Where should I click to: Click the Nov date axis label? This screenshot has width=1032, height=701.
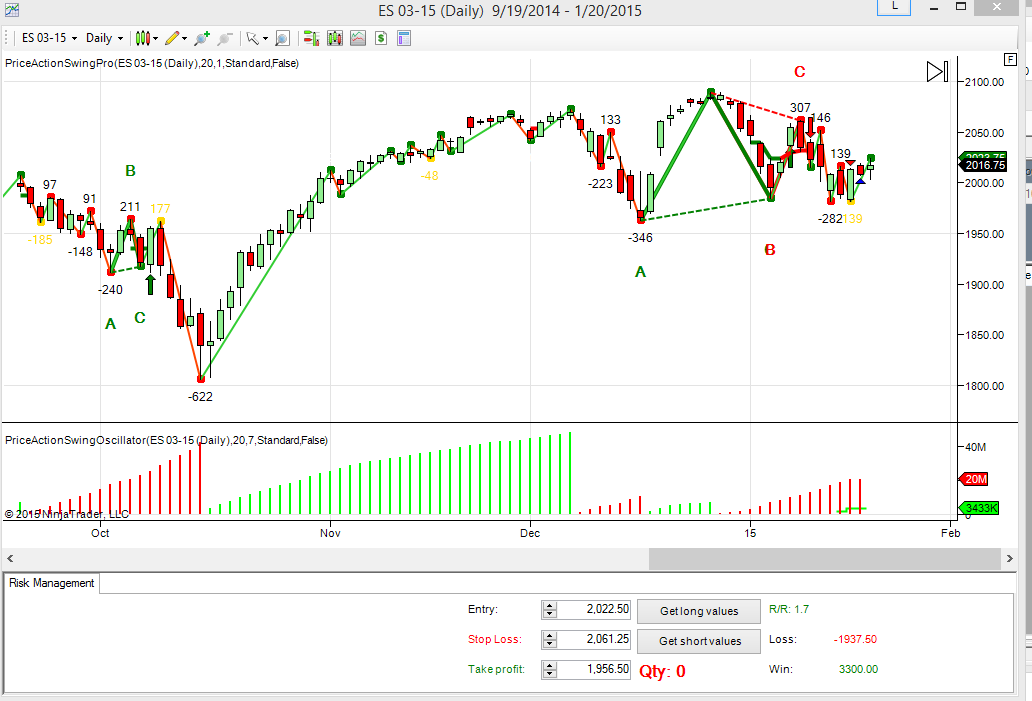click(x=330, y=533)
